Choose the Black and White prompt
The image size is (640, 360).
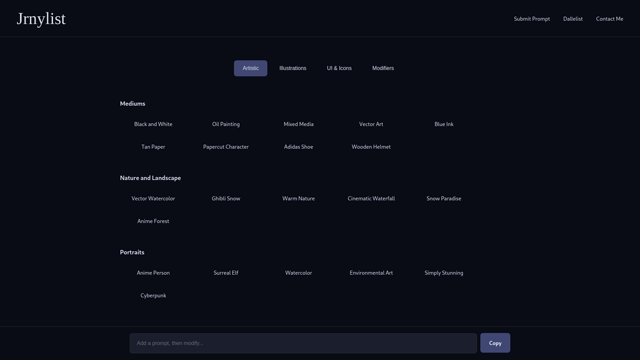(x=153, y=124)
